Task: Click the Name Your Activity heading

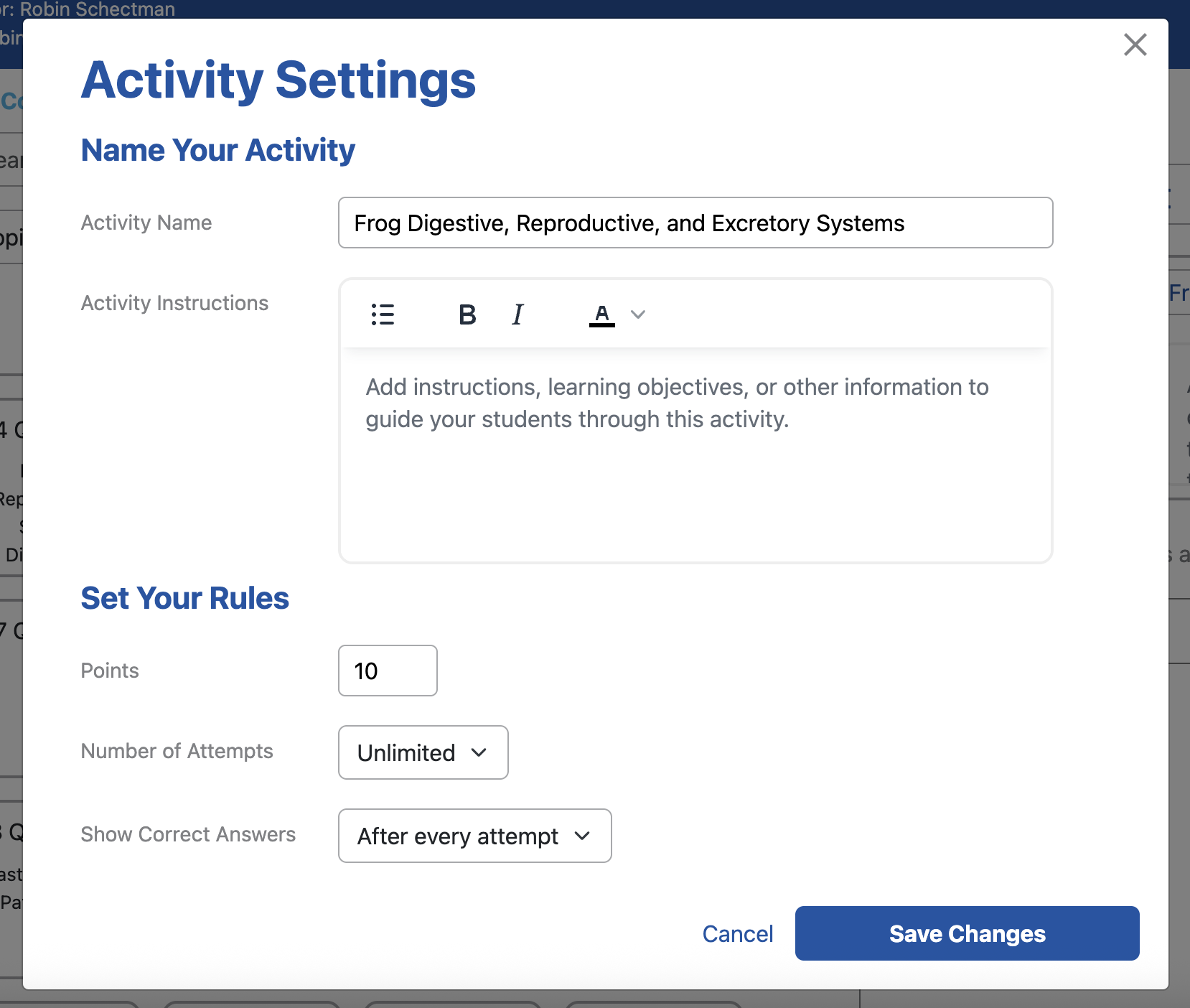Action: click(x=217, y=150)
